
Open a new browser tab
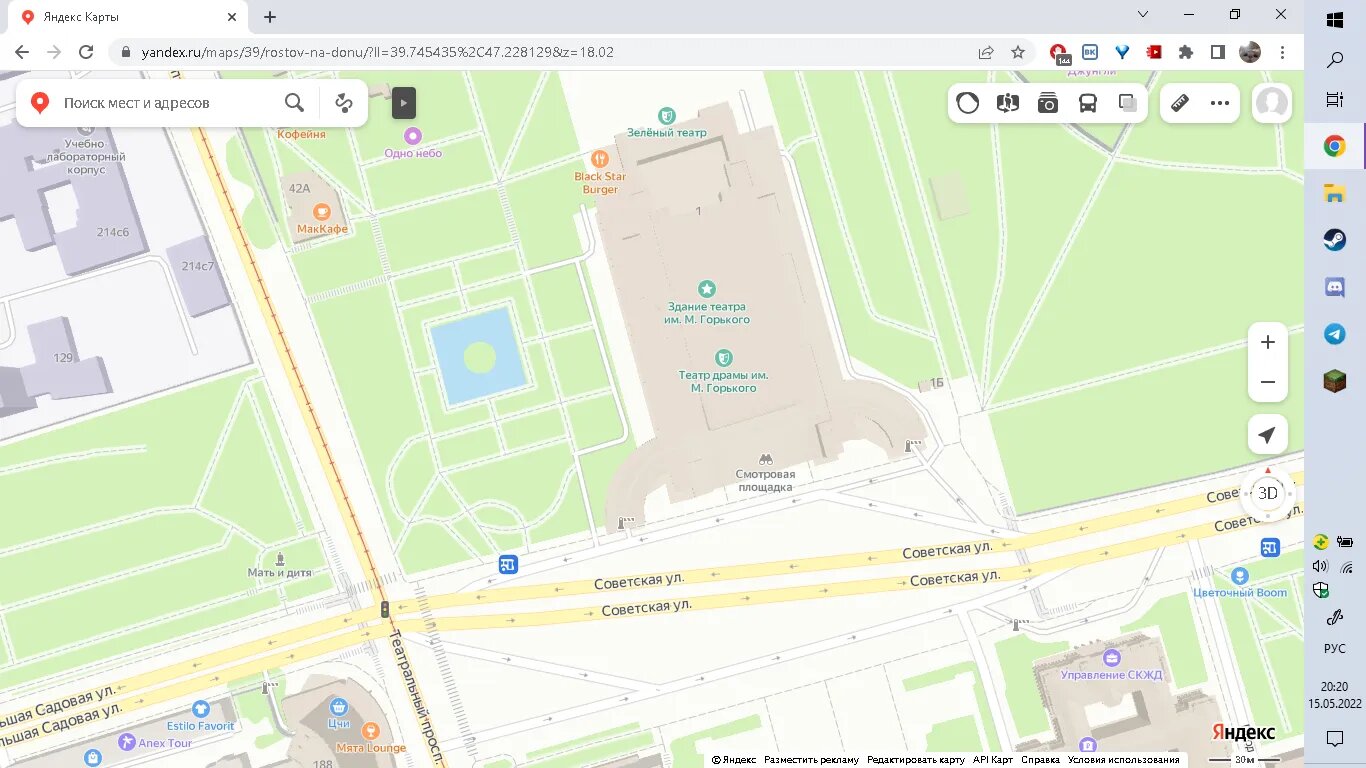(x=270, y=17)
